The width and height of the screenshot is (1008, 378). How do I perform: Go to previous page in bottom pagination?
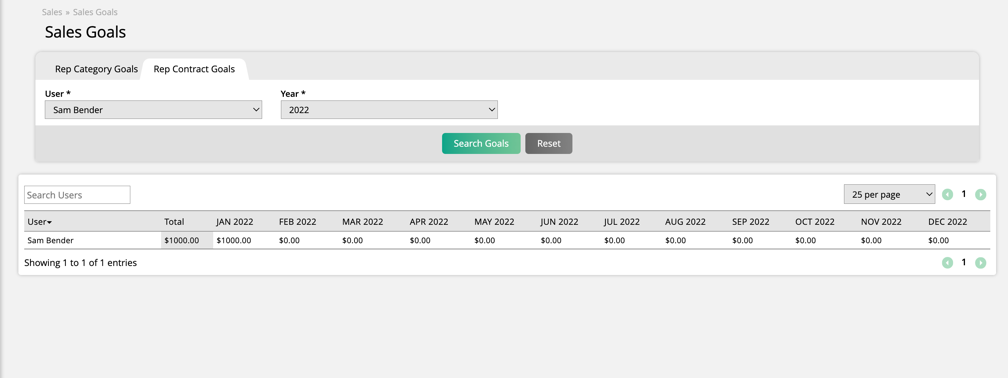[947, 262]
